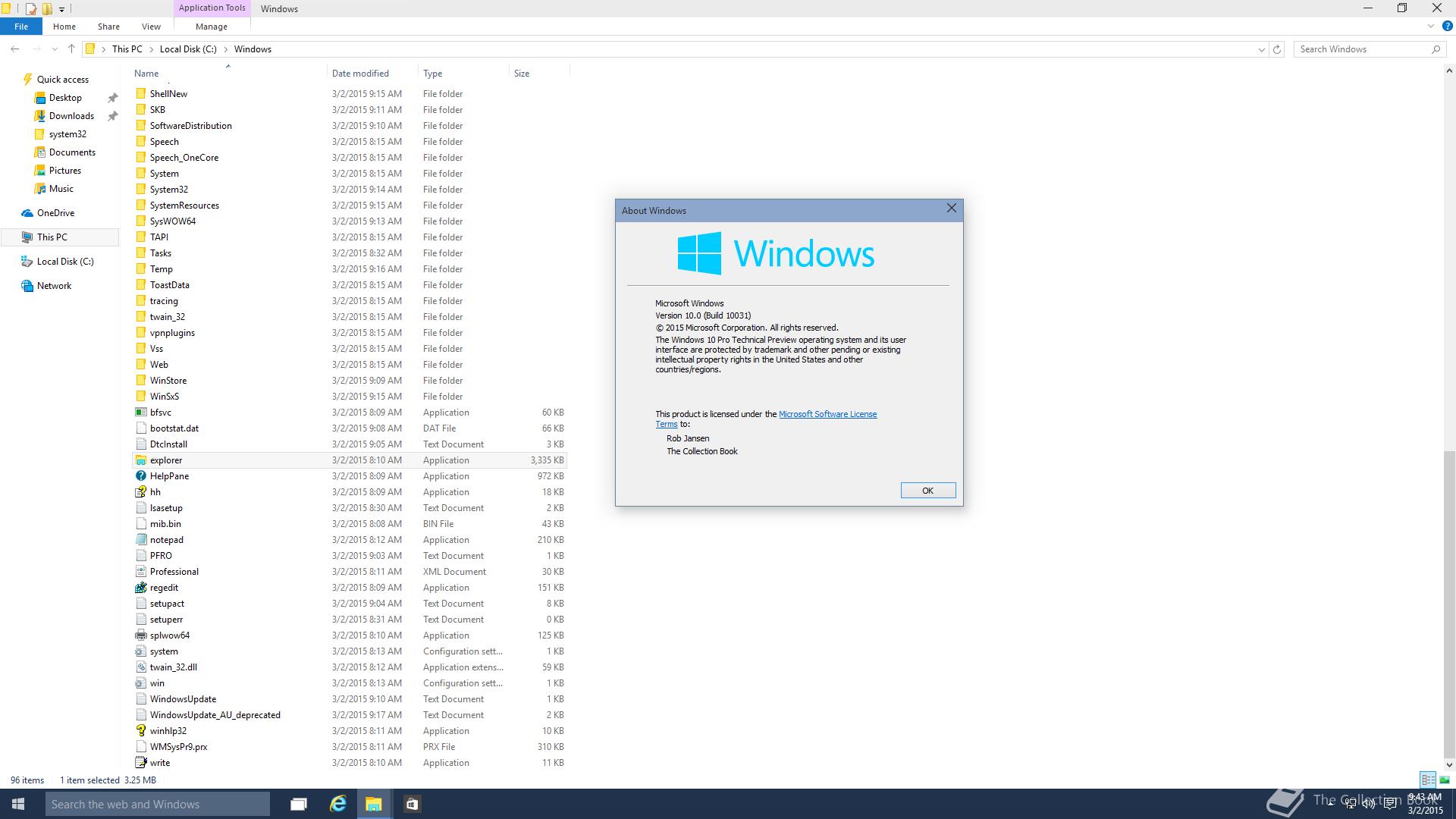Click the winhlp32 application icon
1456x819 pixels.
(140, 731)
